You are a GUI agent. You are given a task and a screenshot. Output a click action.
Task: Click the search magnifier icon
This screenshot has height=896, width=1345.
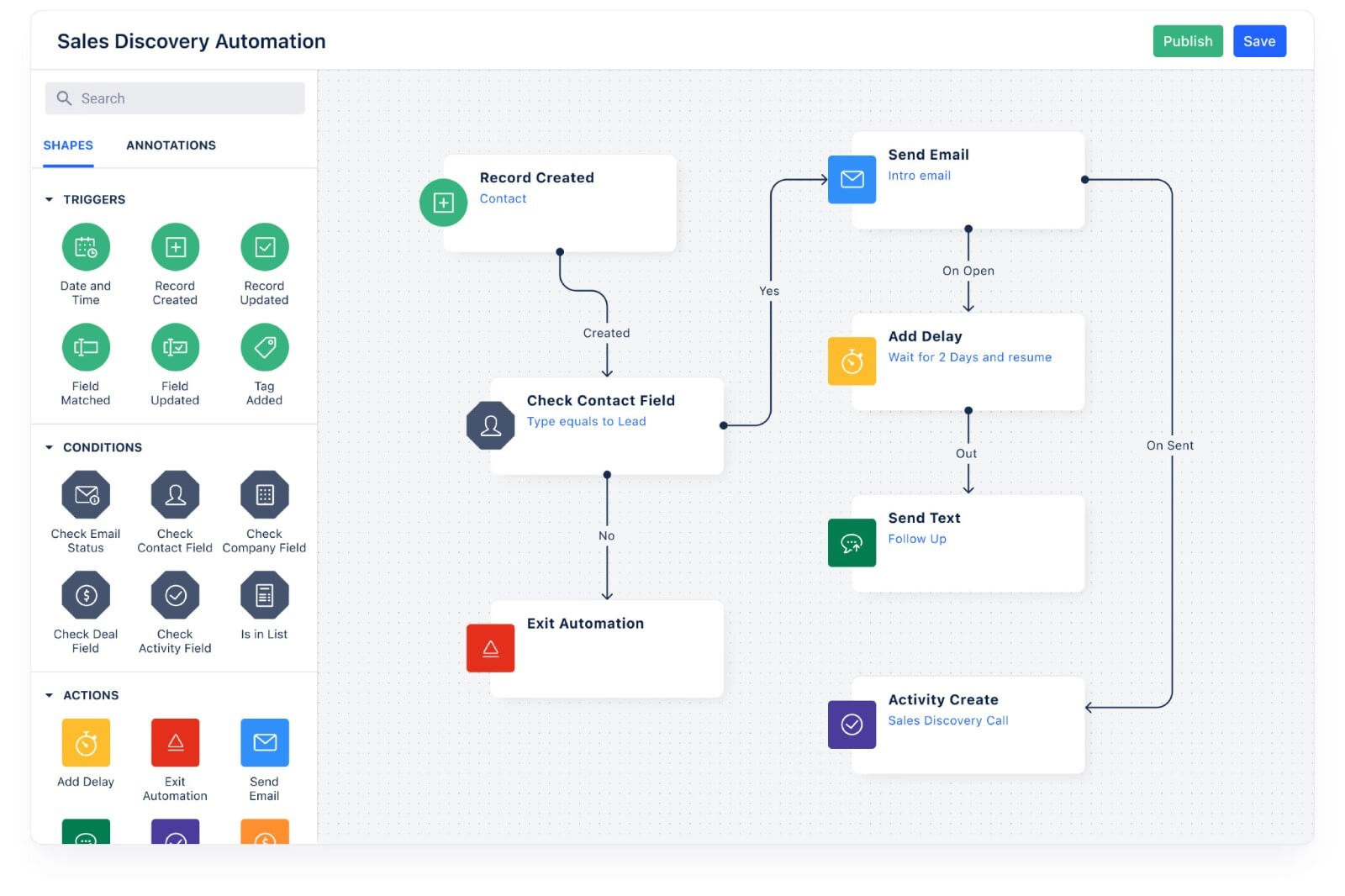pos(64,98)
